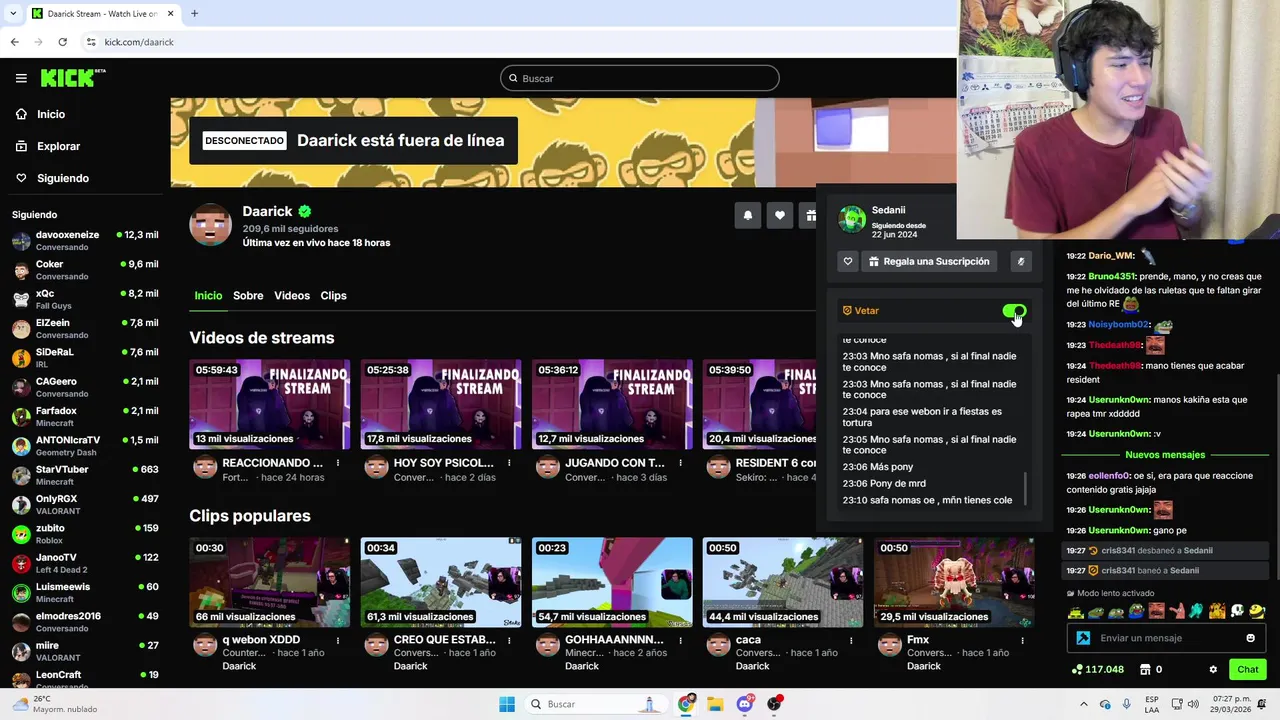This screenshot has height=720, width=1280.
Task: Click the Bruno4351 username in chat
Action: tap(1112, 277)
